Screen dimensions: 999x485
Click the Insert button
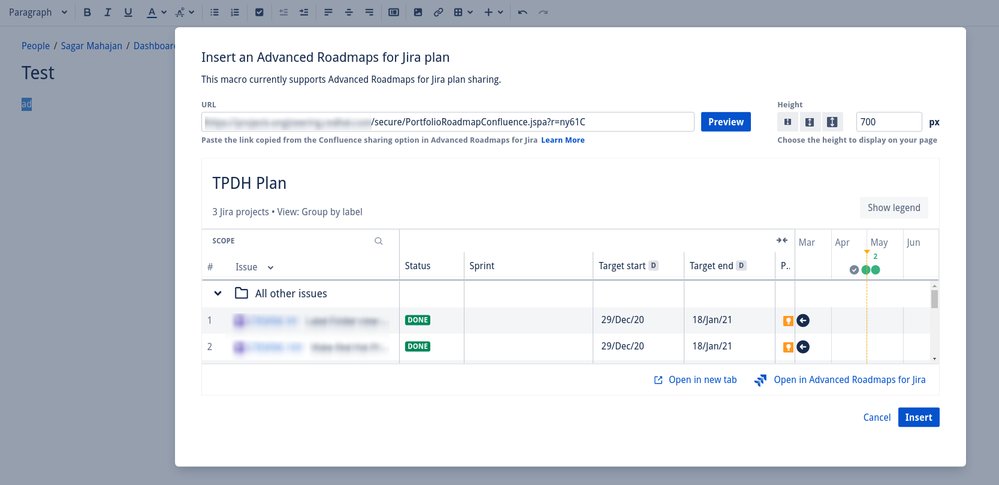(919, 417)
